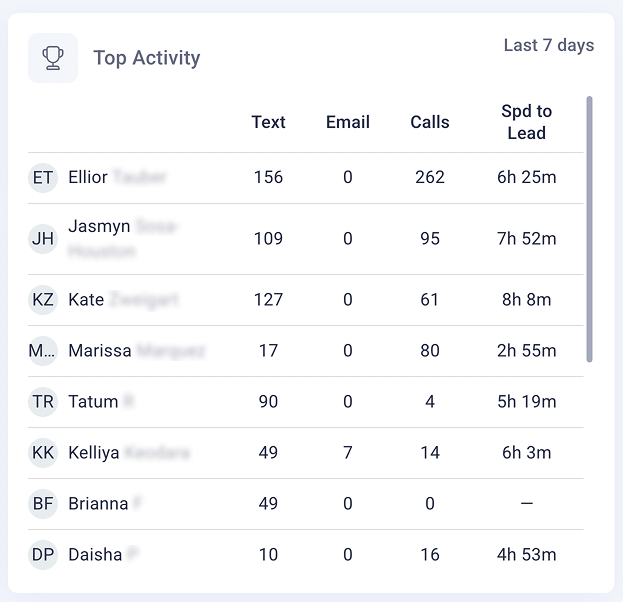The height and width of the screenshot is (602, 623).
Task: Open Ellior's name link
Action: (117, 177)
